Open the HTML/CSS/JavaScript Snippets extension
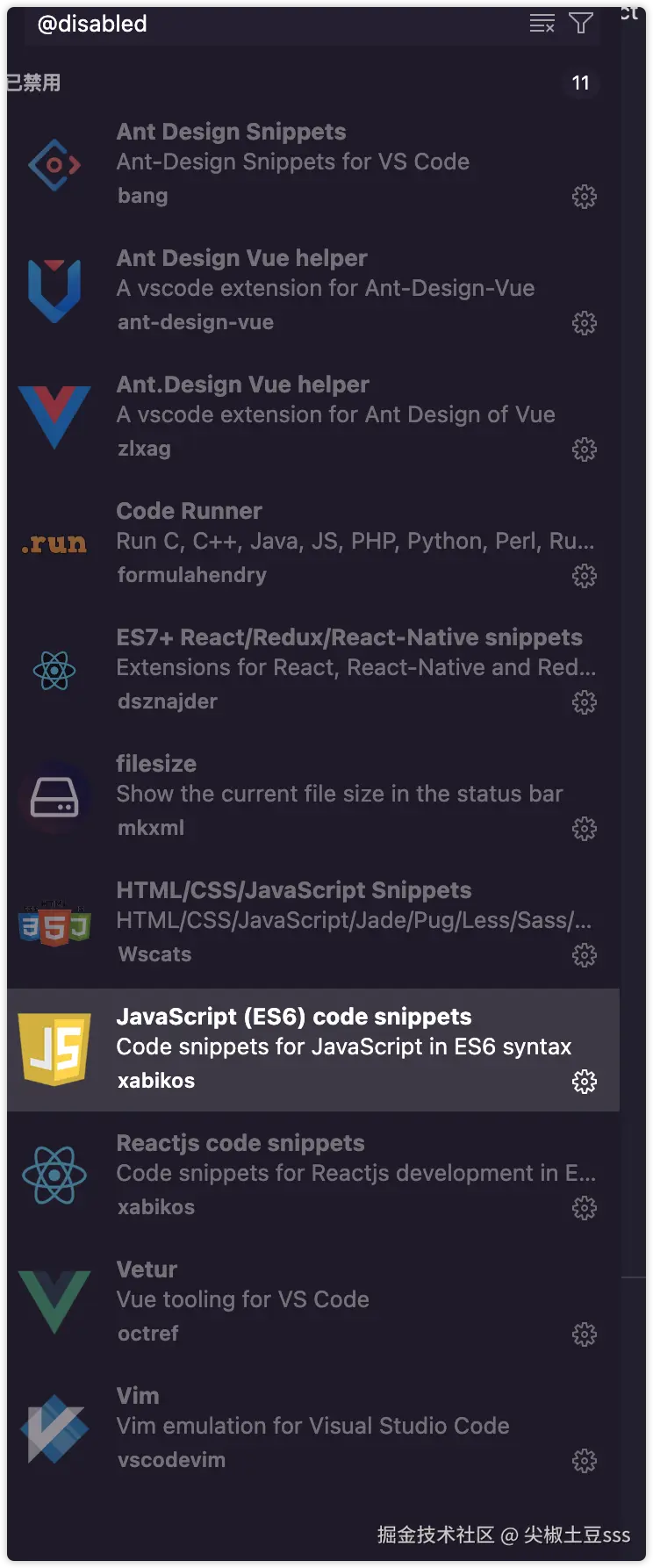 [294, 890]
